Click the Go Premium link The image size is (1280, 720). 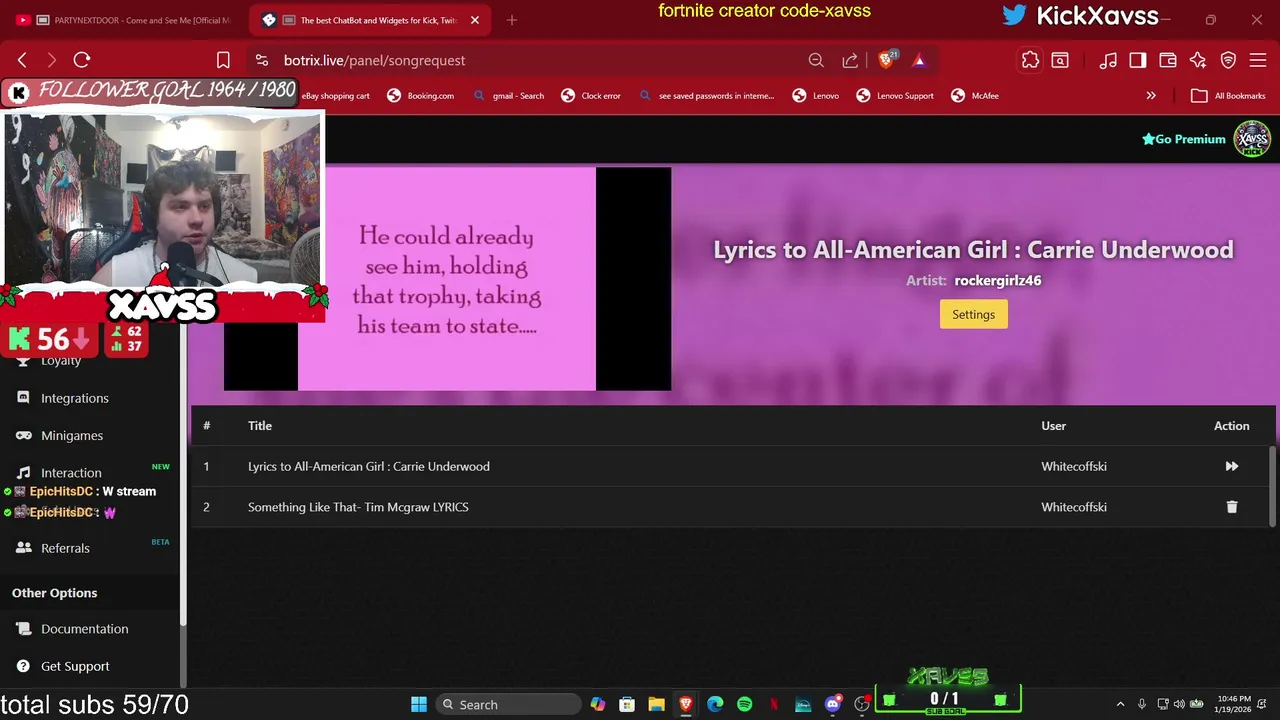tap(1184, 139)
